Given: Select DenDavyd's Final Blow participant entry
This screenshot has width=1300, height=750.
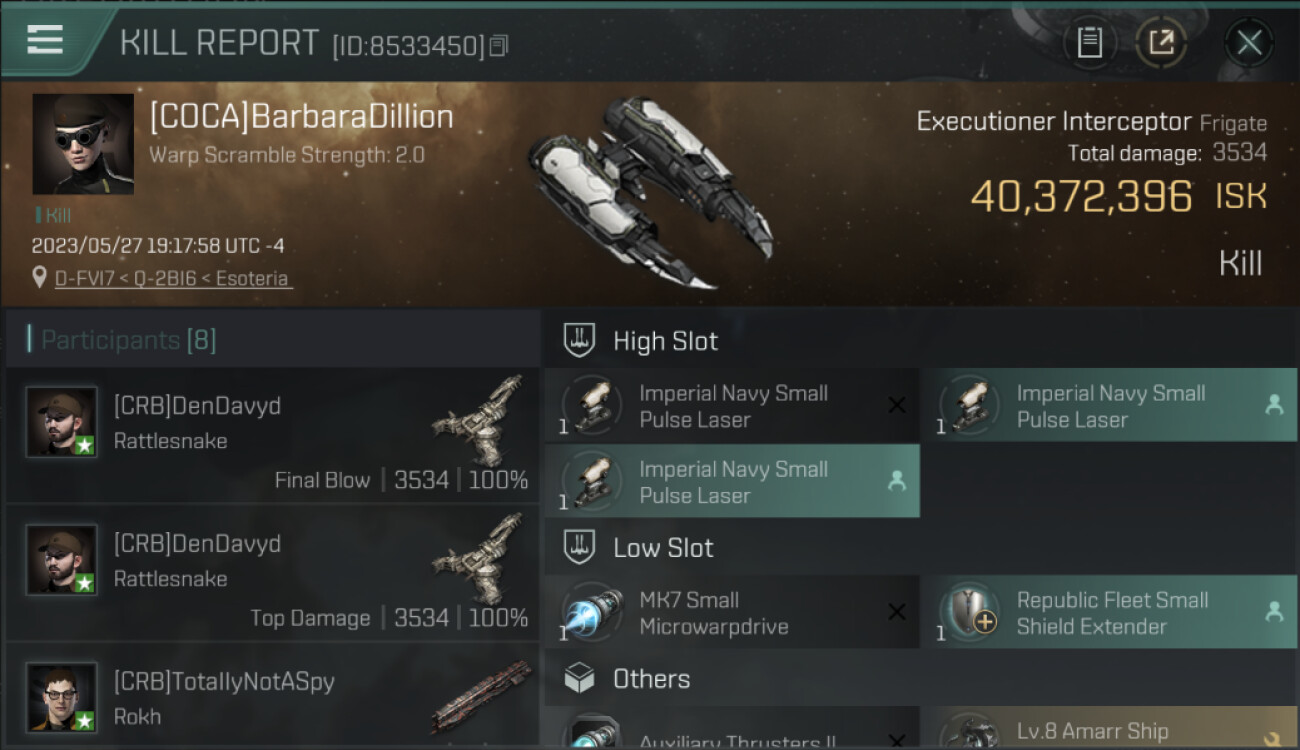Looking at the screenshot, I should pos(272,435).
